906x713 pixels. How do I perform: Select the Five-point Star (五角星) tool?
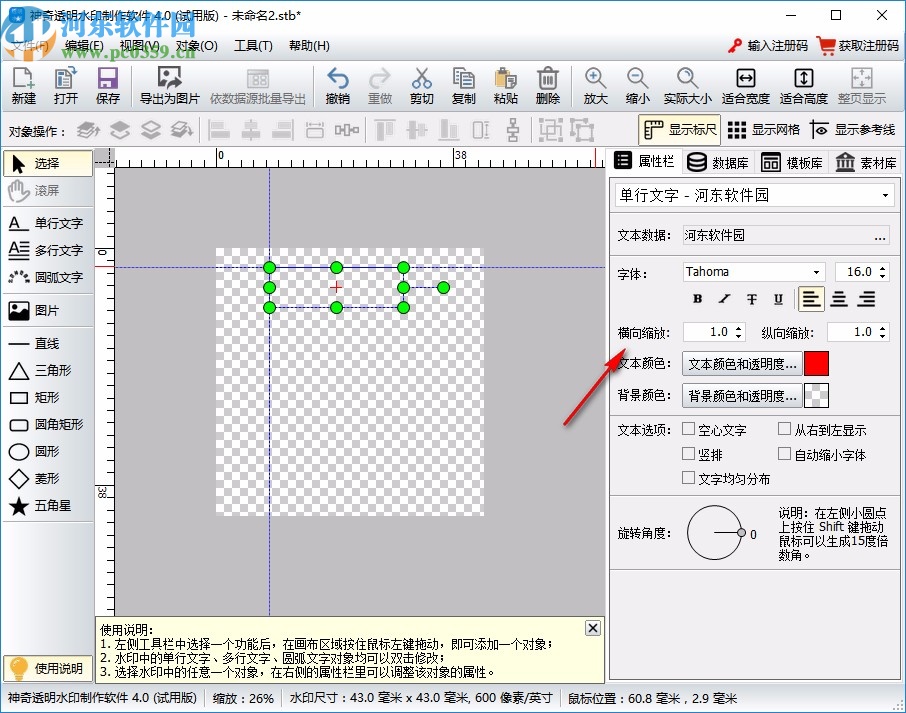[x=47, y=506]
